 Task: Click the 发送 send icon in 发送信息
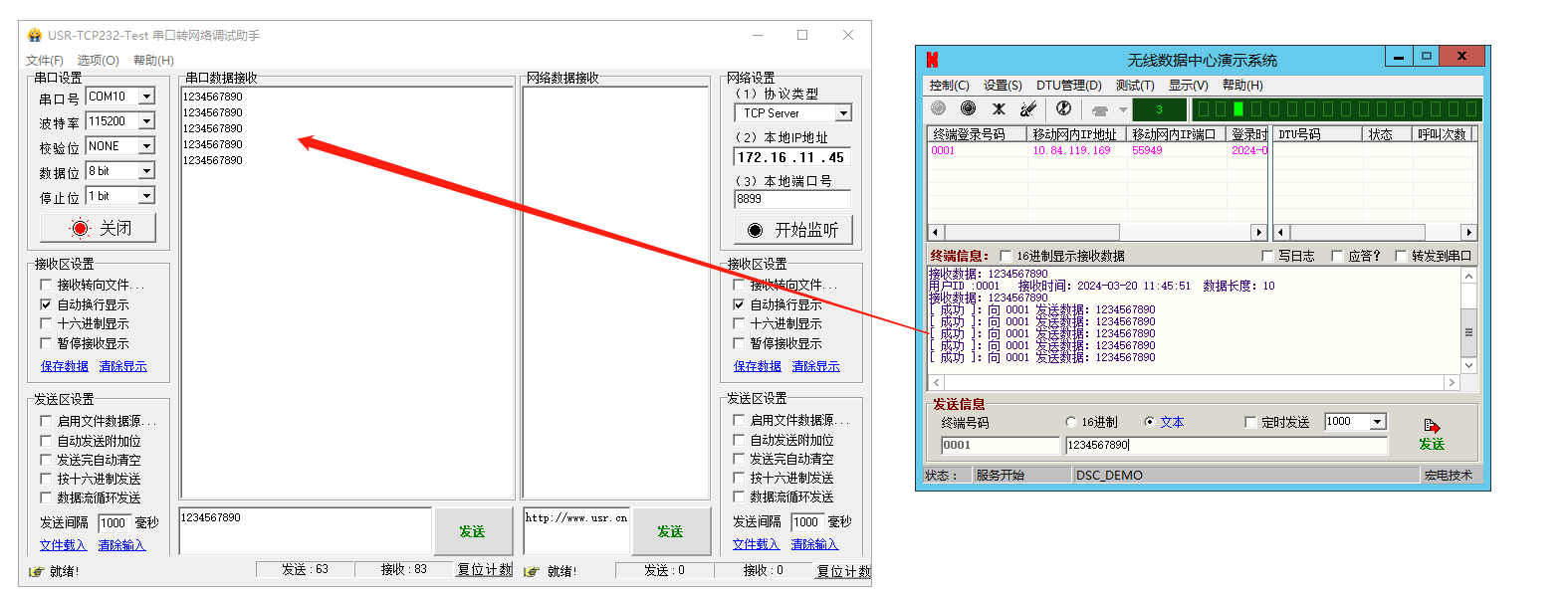[1432, 434]
